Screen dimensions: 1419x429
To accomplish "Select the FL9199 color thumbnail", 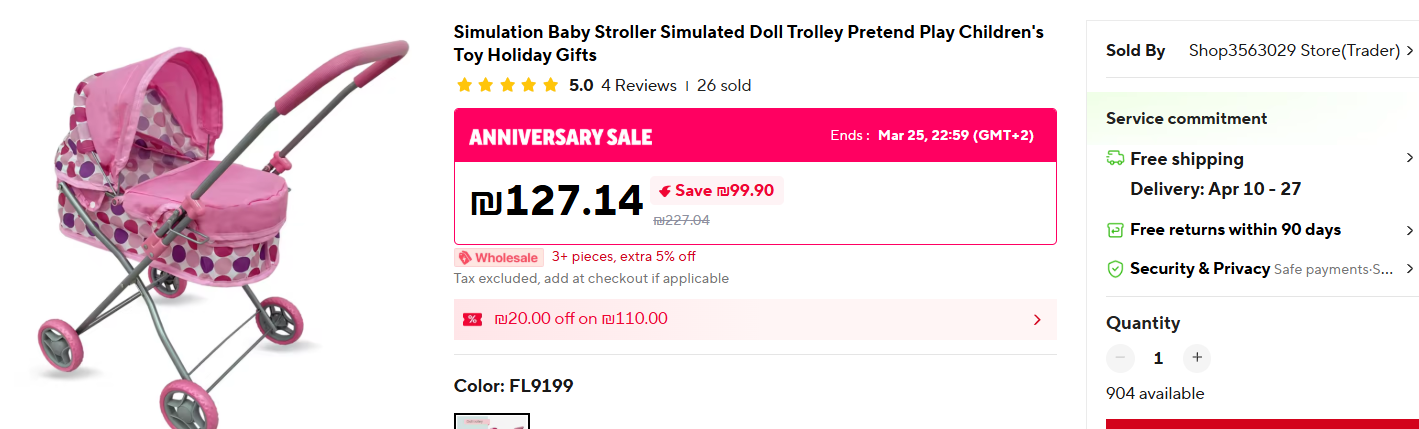I will click(x=492, y=422).
